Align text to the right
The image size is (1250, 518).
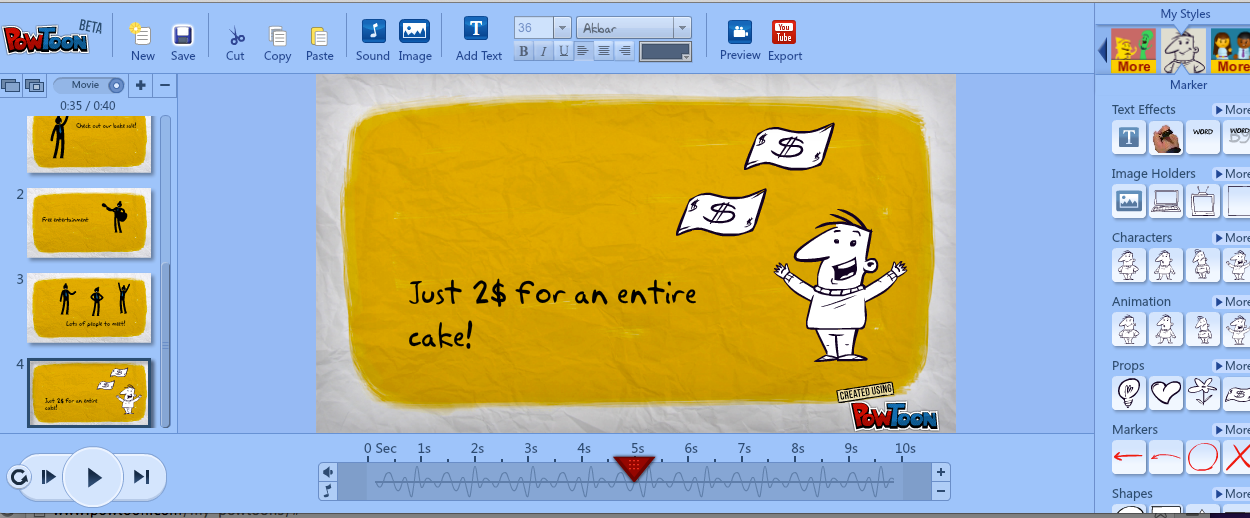(625, 51)
